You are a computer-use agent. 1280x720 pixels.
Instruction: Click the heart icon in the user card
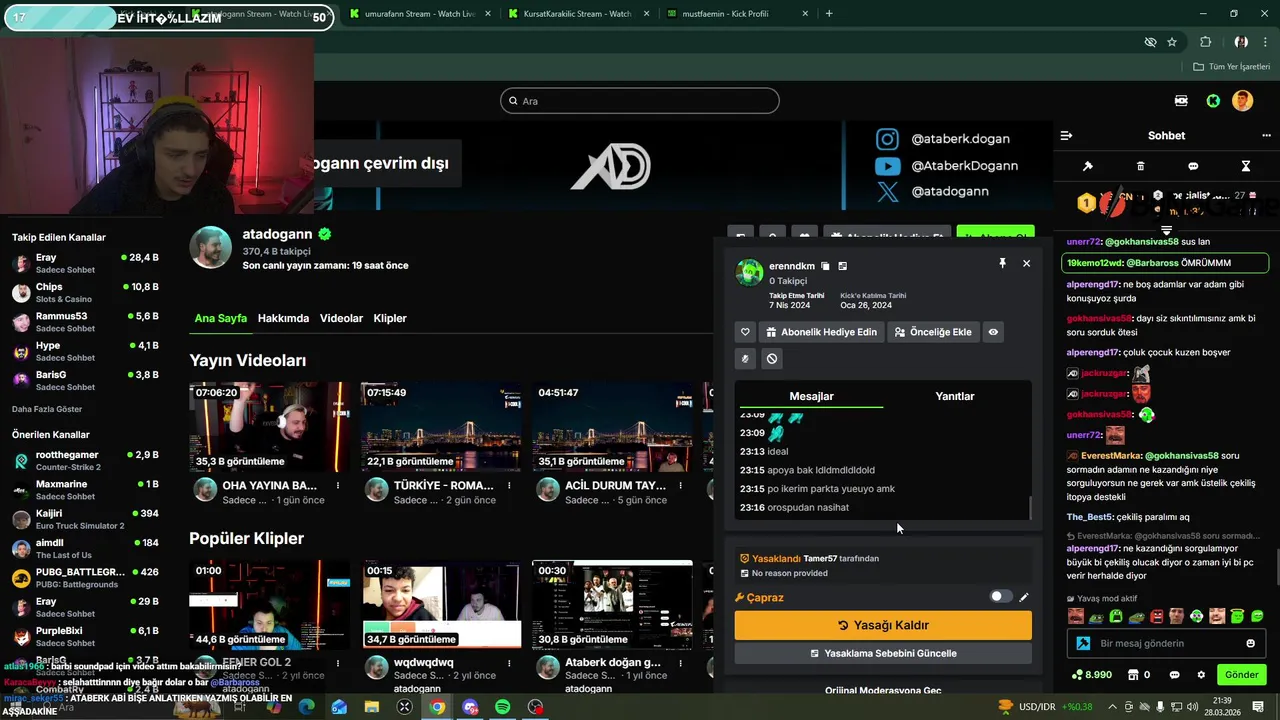click(x=745, y=332)
